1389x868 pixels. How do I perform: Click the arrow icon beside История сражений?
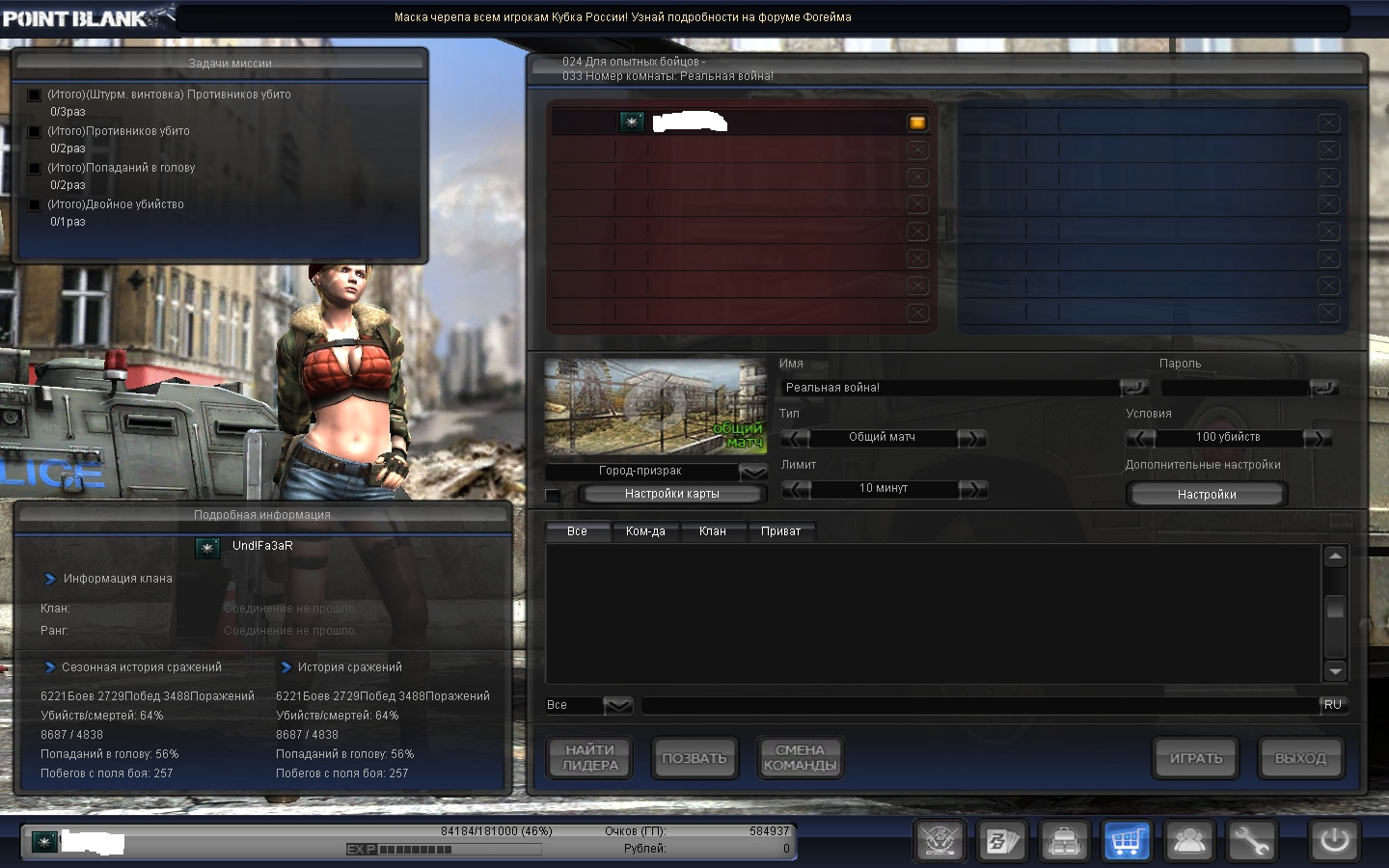[x=286, y=667]
